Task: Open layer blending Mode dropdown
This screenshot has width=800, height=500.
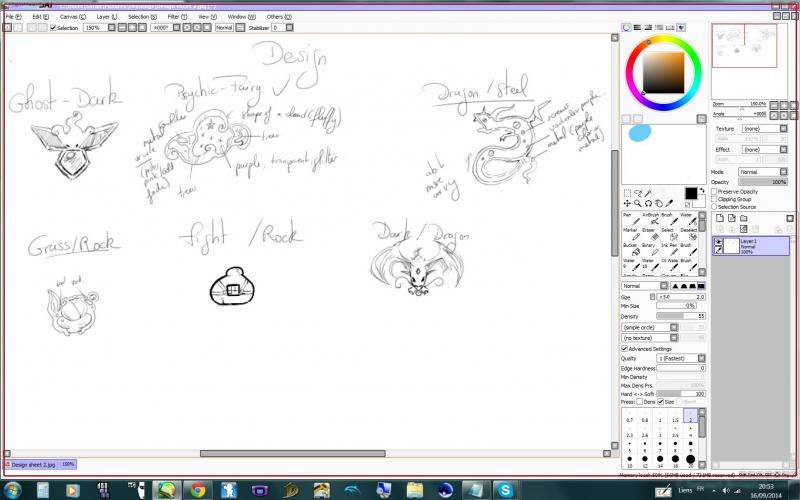Action: click(x=763, y=172)
